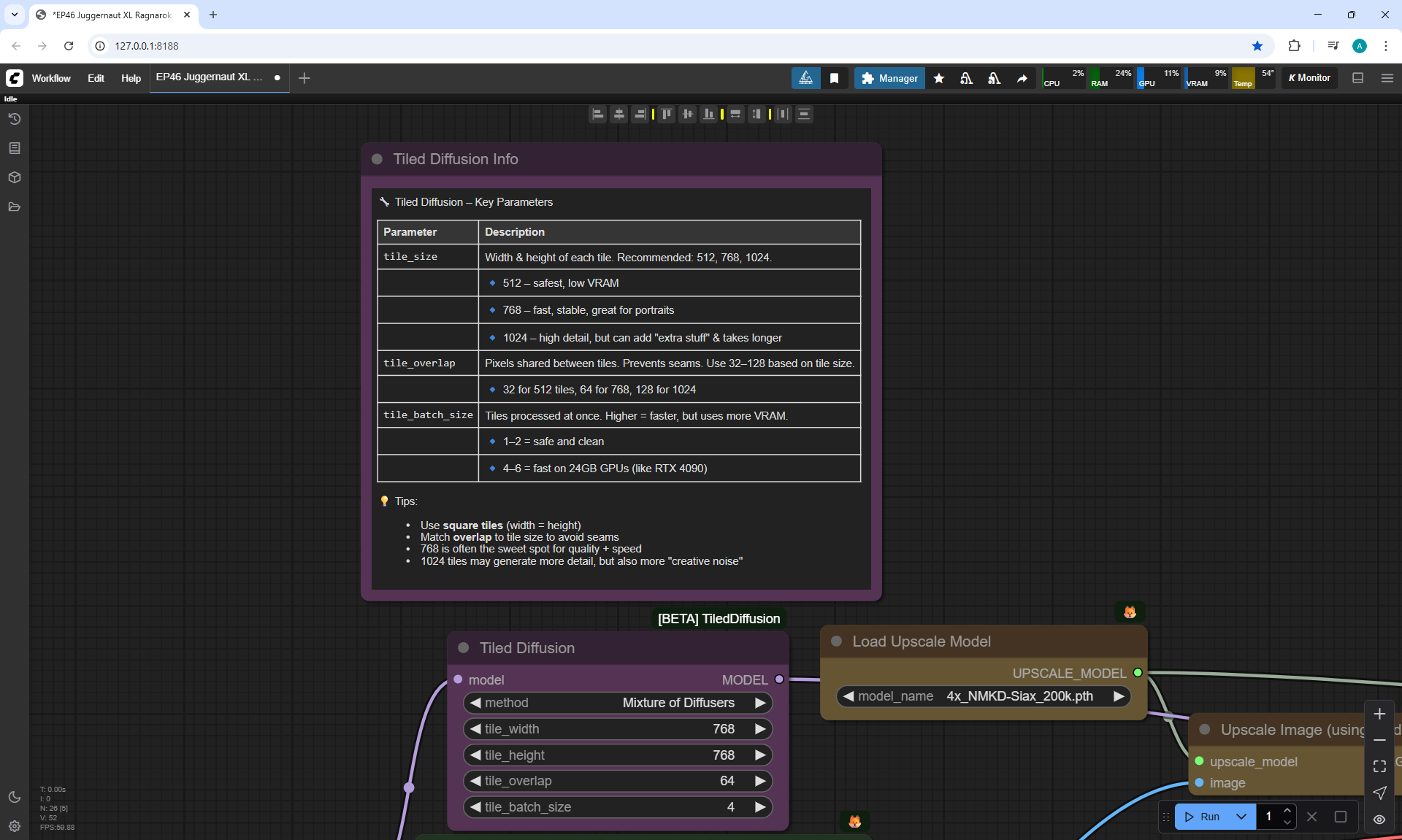Screen dimensions: 1402x840
Task: Open the Workflow menu
Action: [51, 78]
